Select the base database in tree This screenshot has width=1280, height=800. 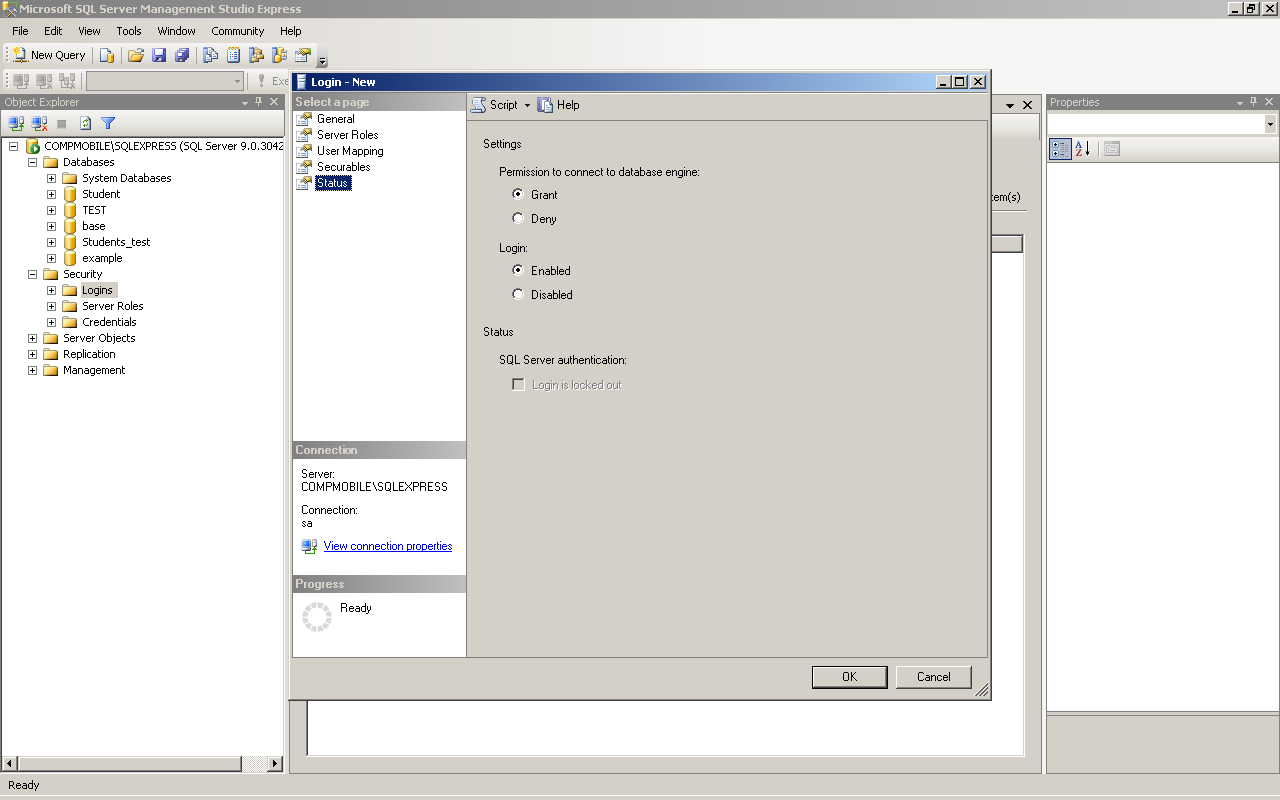94,226
